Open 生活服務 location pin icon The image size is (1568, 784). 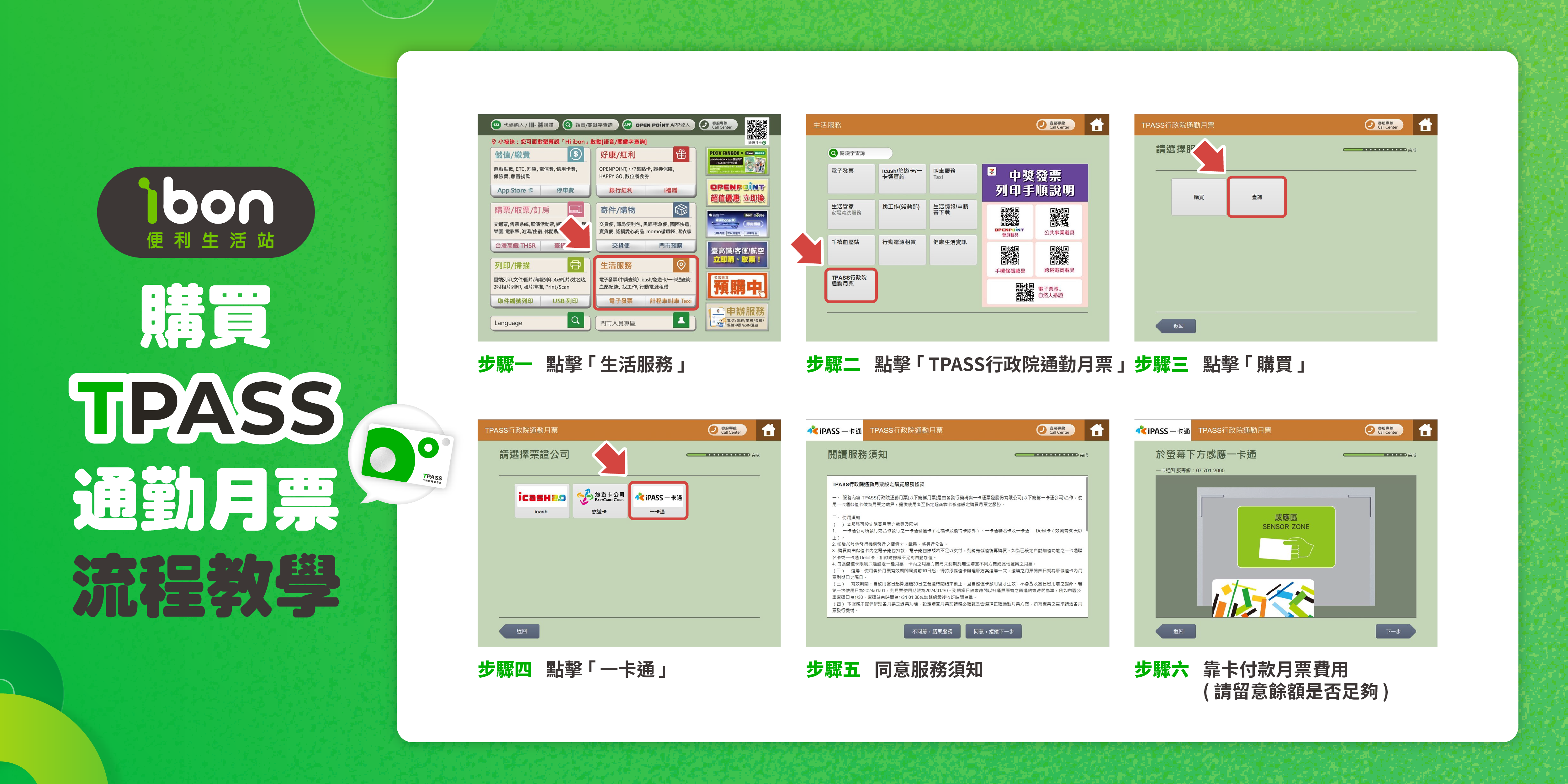[x=681, y=265]
